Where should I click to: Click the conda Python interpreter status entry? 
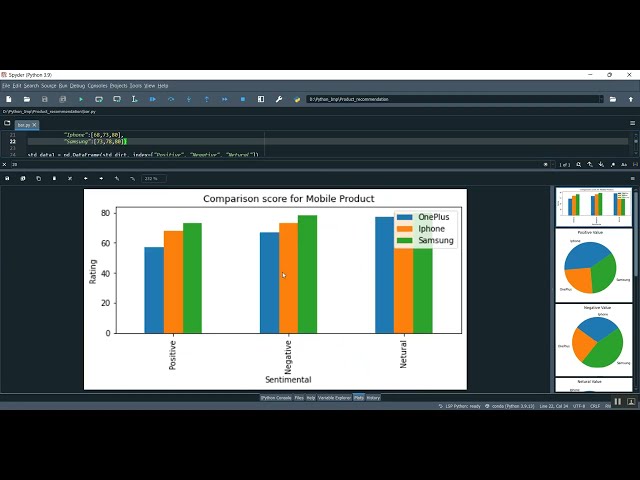510,406
